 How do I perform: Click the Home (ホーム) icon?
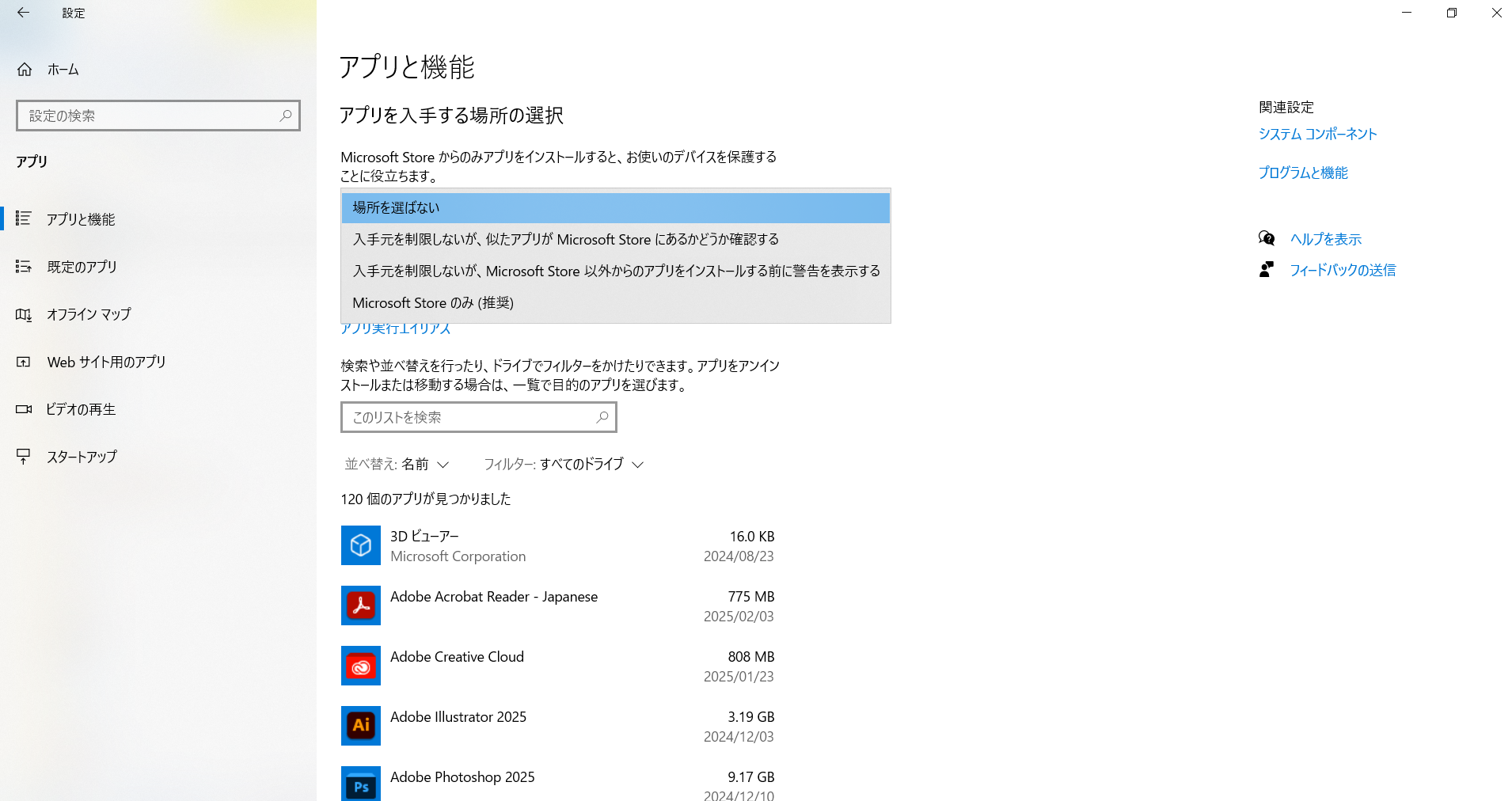25,70
